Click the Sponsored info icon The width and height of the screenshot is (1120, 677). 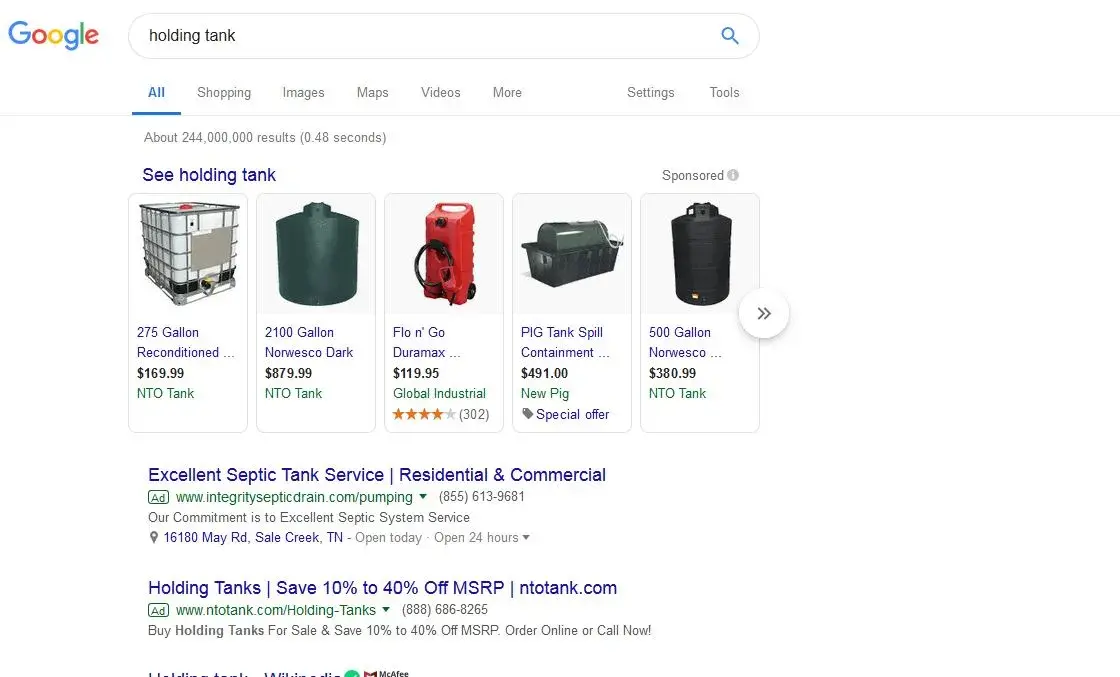(x=733, y=175)
